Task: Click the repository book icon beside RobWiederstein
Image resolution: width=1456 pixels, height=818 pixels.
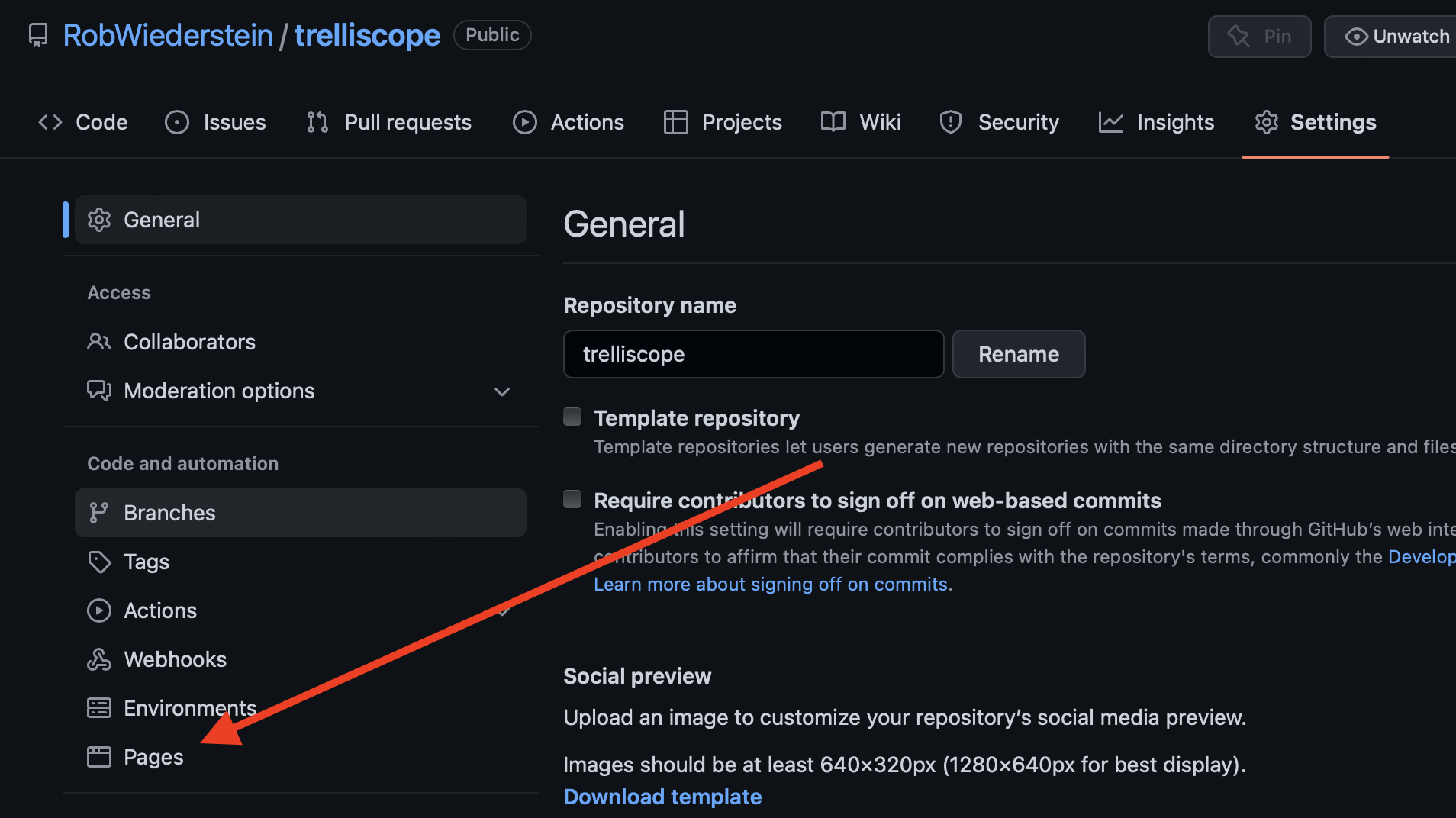Action: (38, 35)
